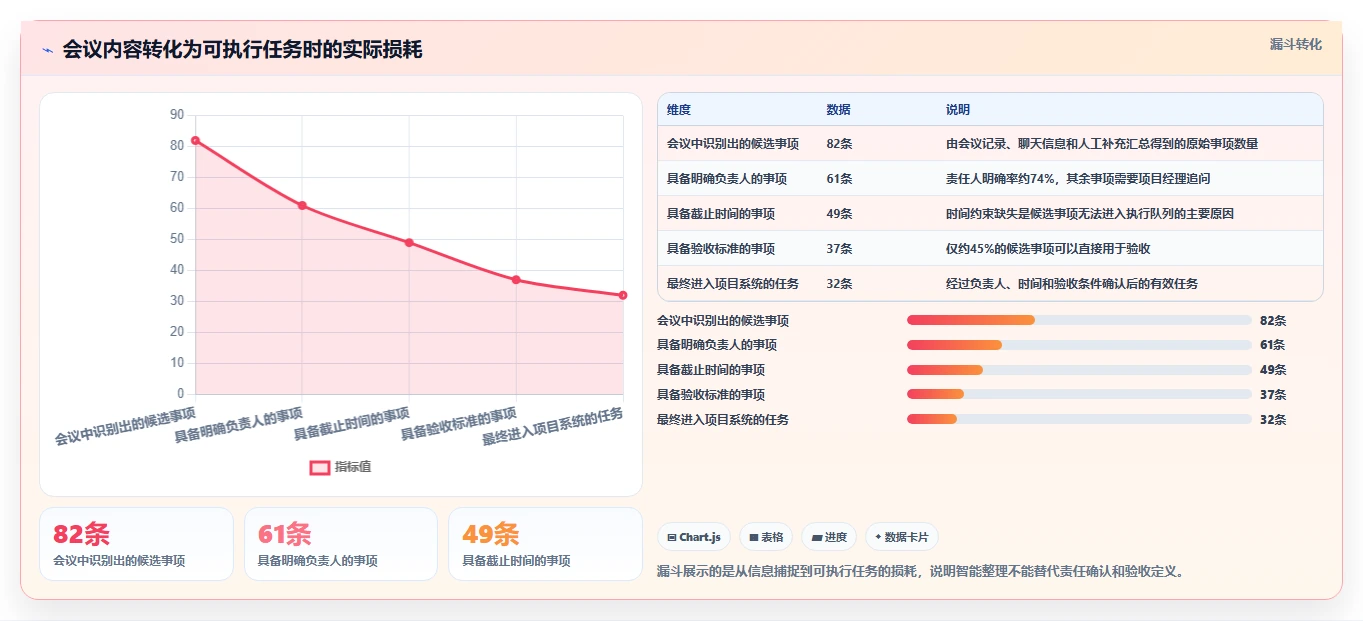Click the chart data point at value 49
Image resolution: width=1363 pixels, height=621 pixels.
[409, 243]
